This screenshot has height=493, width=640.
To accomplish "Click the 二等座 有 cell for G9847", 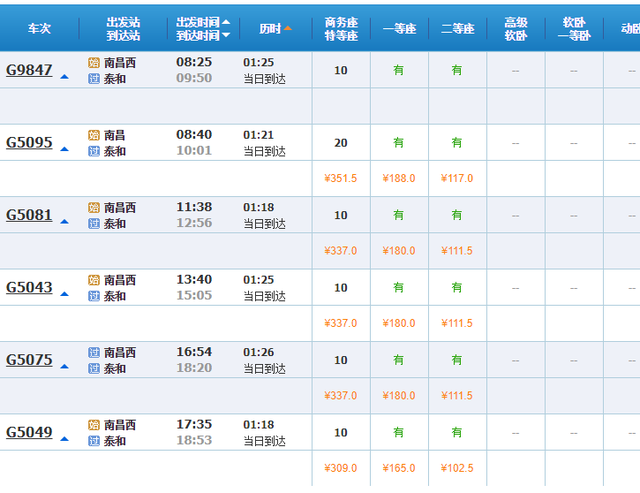I will tap(457, 70).
